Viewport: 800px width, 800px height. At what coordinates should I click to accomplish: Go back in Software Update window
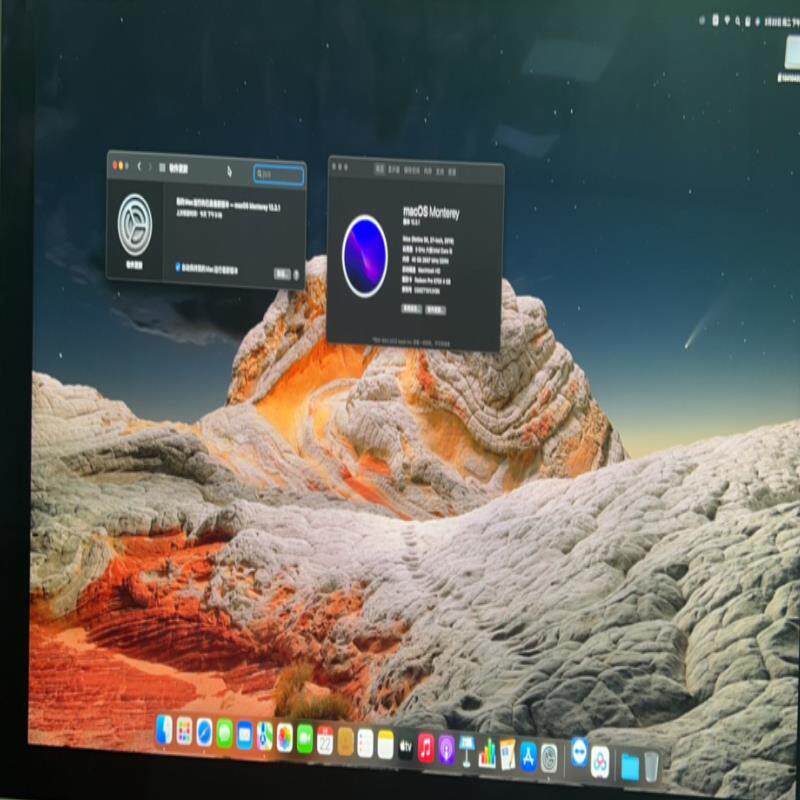(x=139, y=166)
